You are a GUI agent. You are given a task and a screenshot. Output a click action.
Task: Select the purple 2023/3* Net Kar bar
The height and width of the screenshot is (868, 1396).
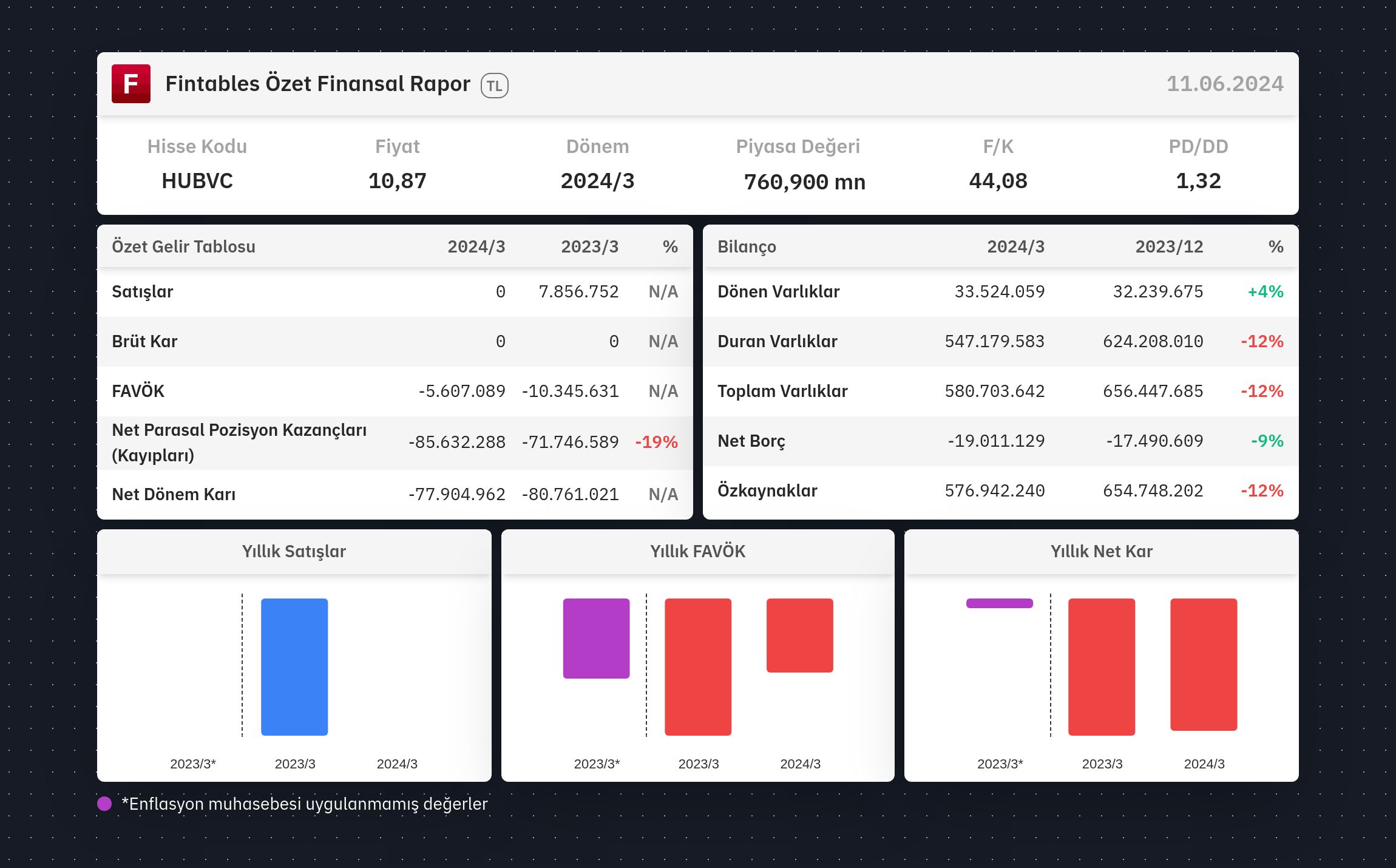1000,603
